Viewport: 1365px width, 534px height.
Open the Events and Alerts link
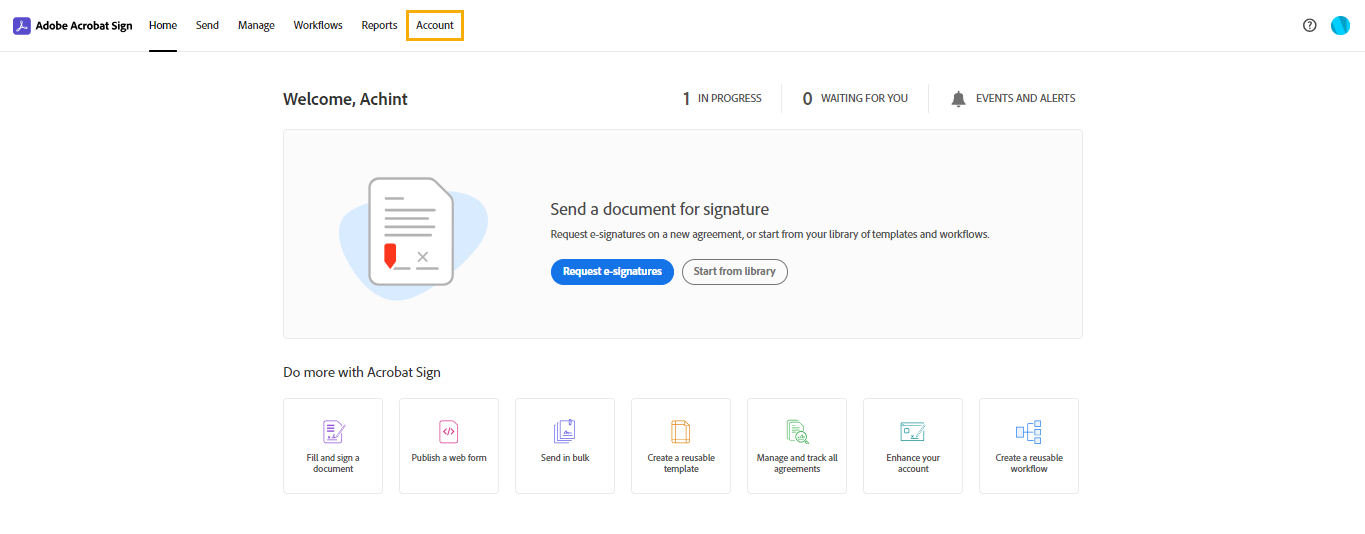(1026, 99)
